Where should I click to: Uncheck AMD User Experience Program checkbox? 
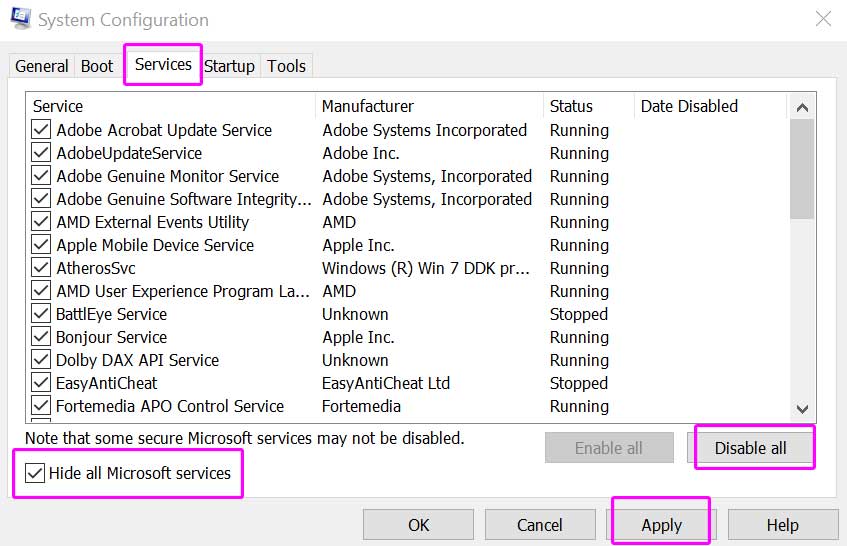click(x=41, y=291)
